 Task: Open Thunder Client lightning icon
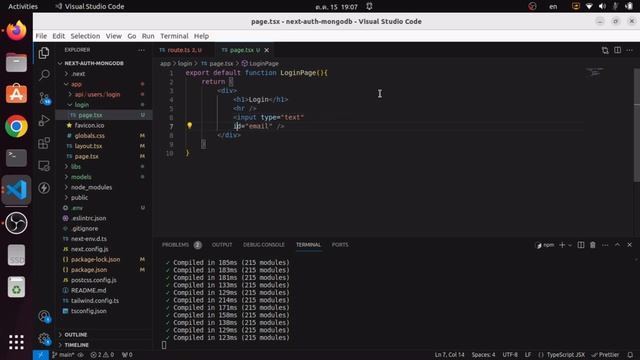(44, 188)
